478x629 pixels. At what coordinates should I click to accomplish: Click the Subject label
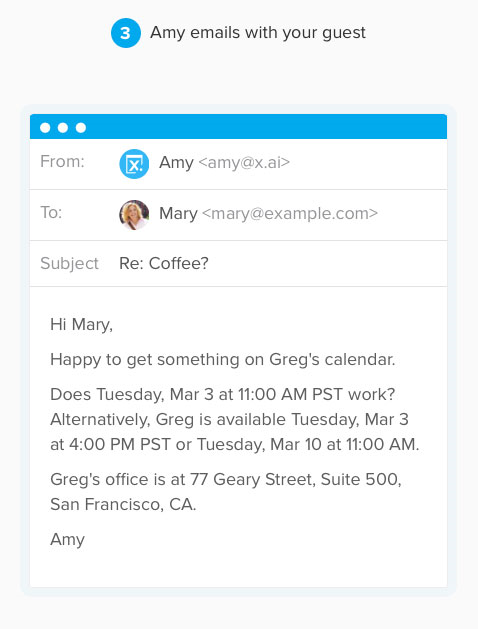[69, 264]
